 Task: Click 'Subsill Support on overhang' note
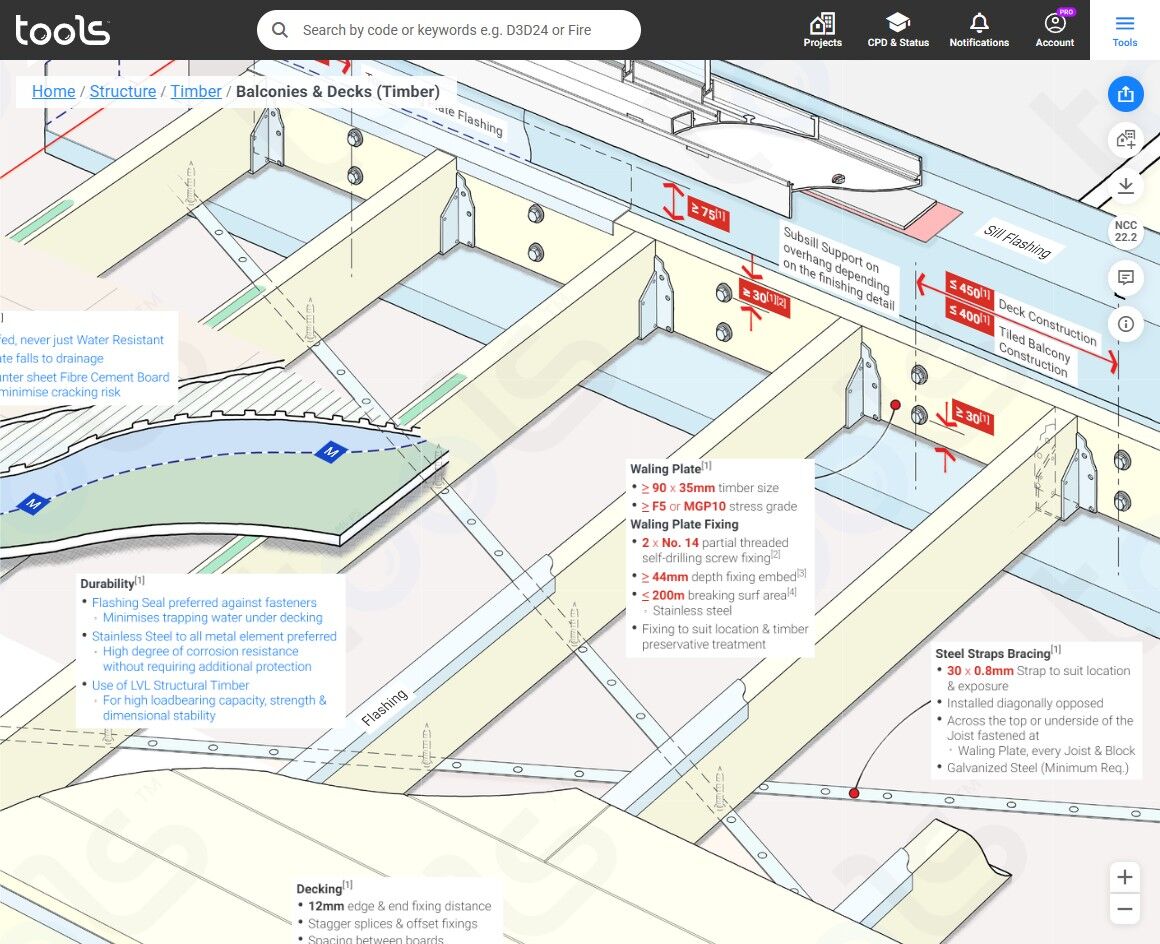click(x=839, y=269)
